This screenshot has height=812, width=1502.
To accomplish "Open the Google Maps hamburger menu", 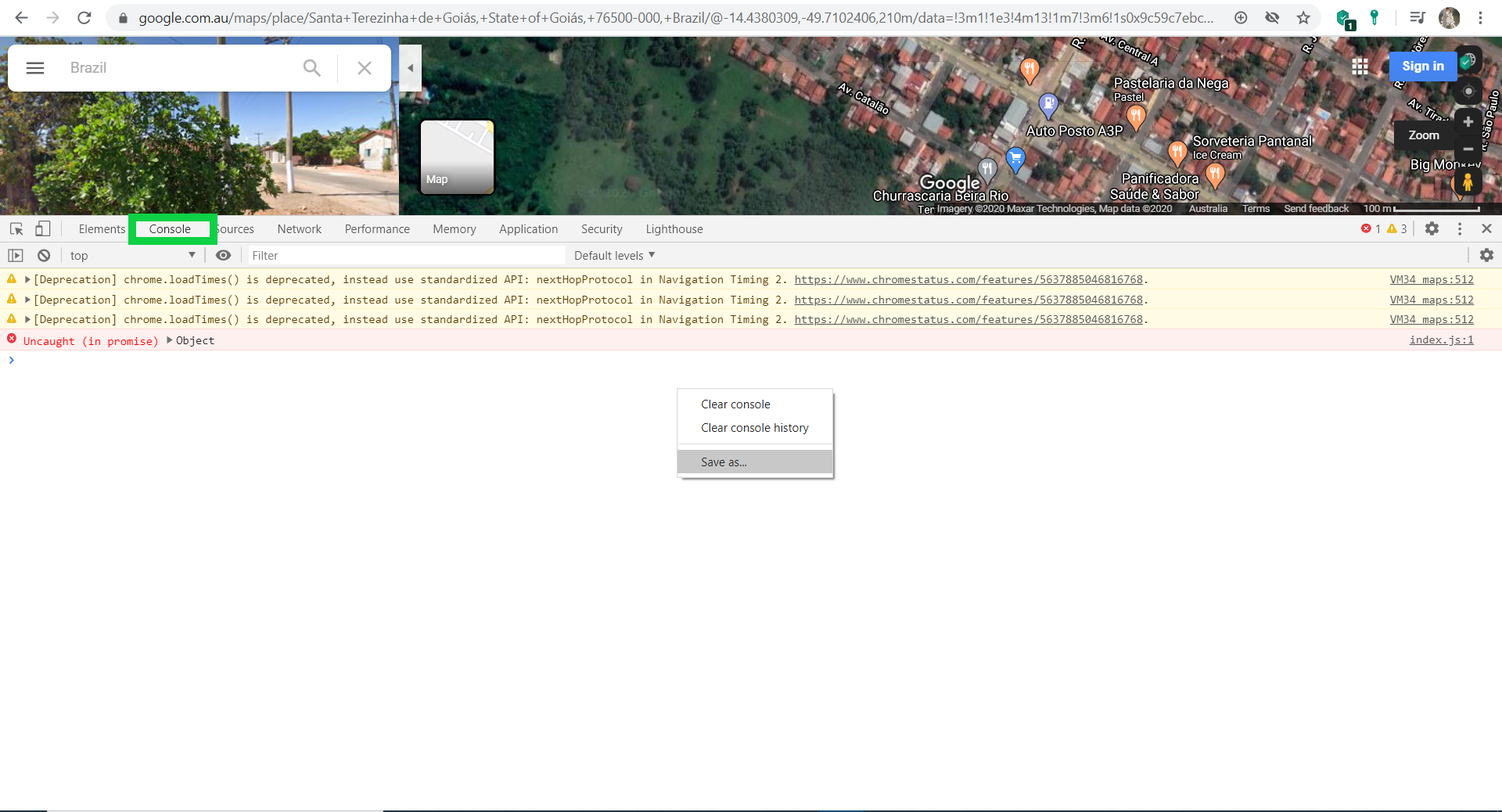I will 35,68.
